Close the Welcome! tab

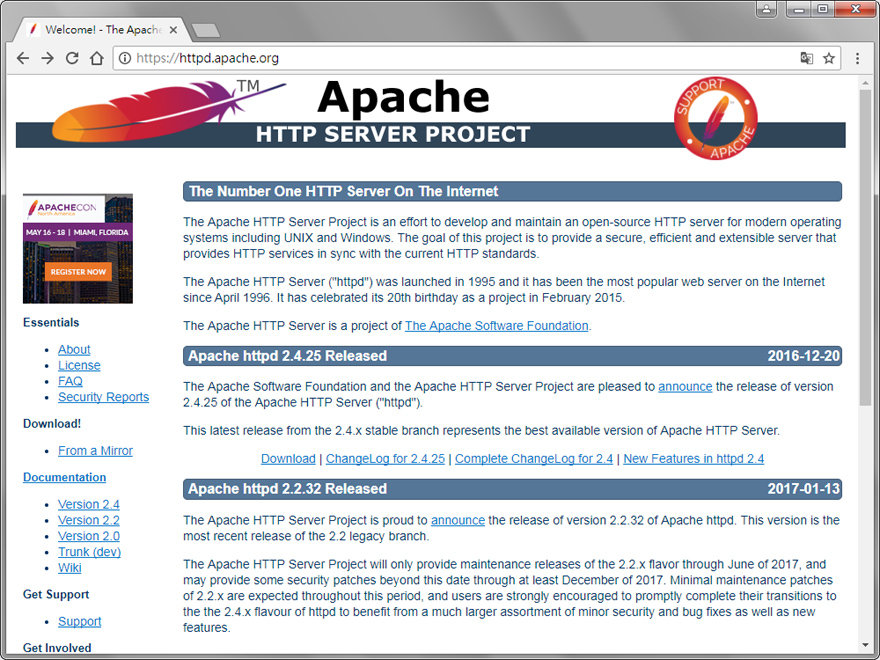pos(173,30)
